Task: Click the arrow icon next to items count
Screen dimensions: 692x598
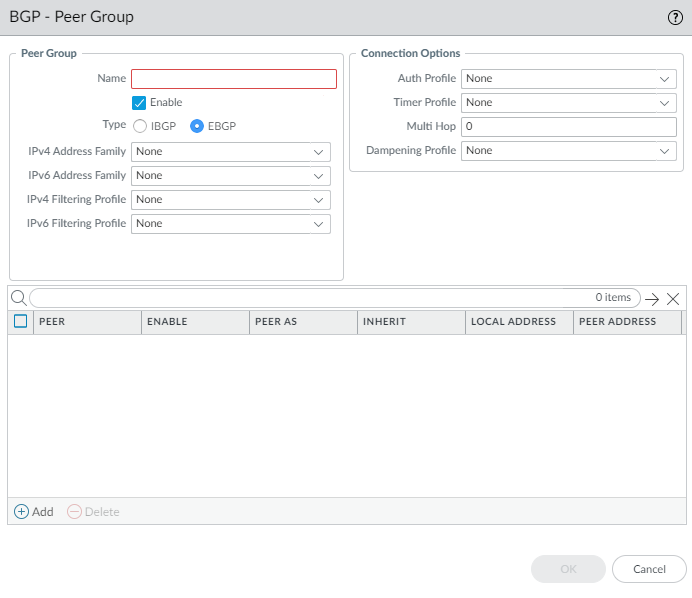Action: (x=652, y=299)
